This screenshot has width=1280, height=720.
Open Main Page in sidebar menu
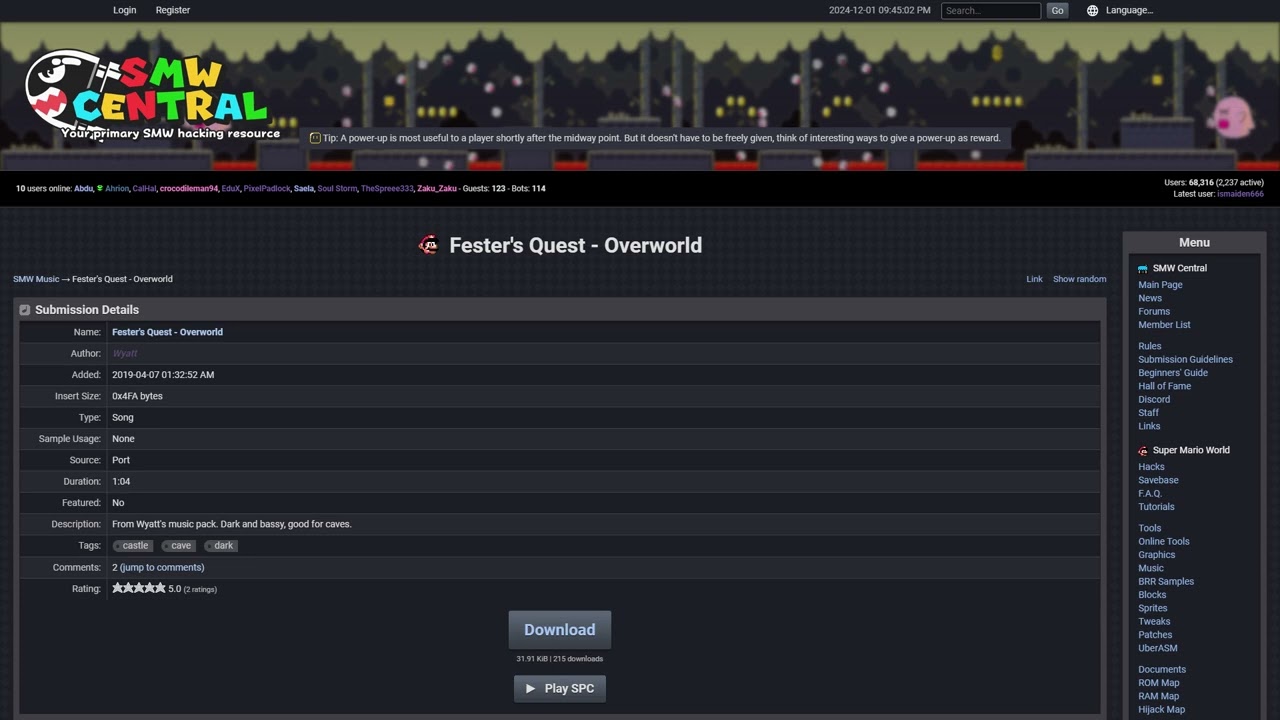click(x=1160, y=285)
